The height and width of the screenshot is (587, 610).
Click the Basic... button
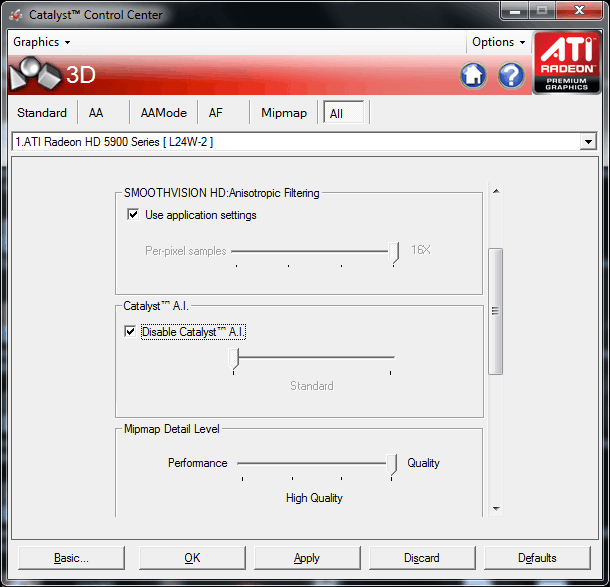[x=71, y=558]
